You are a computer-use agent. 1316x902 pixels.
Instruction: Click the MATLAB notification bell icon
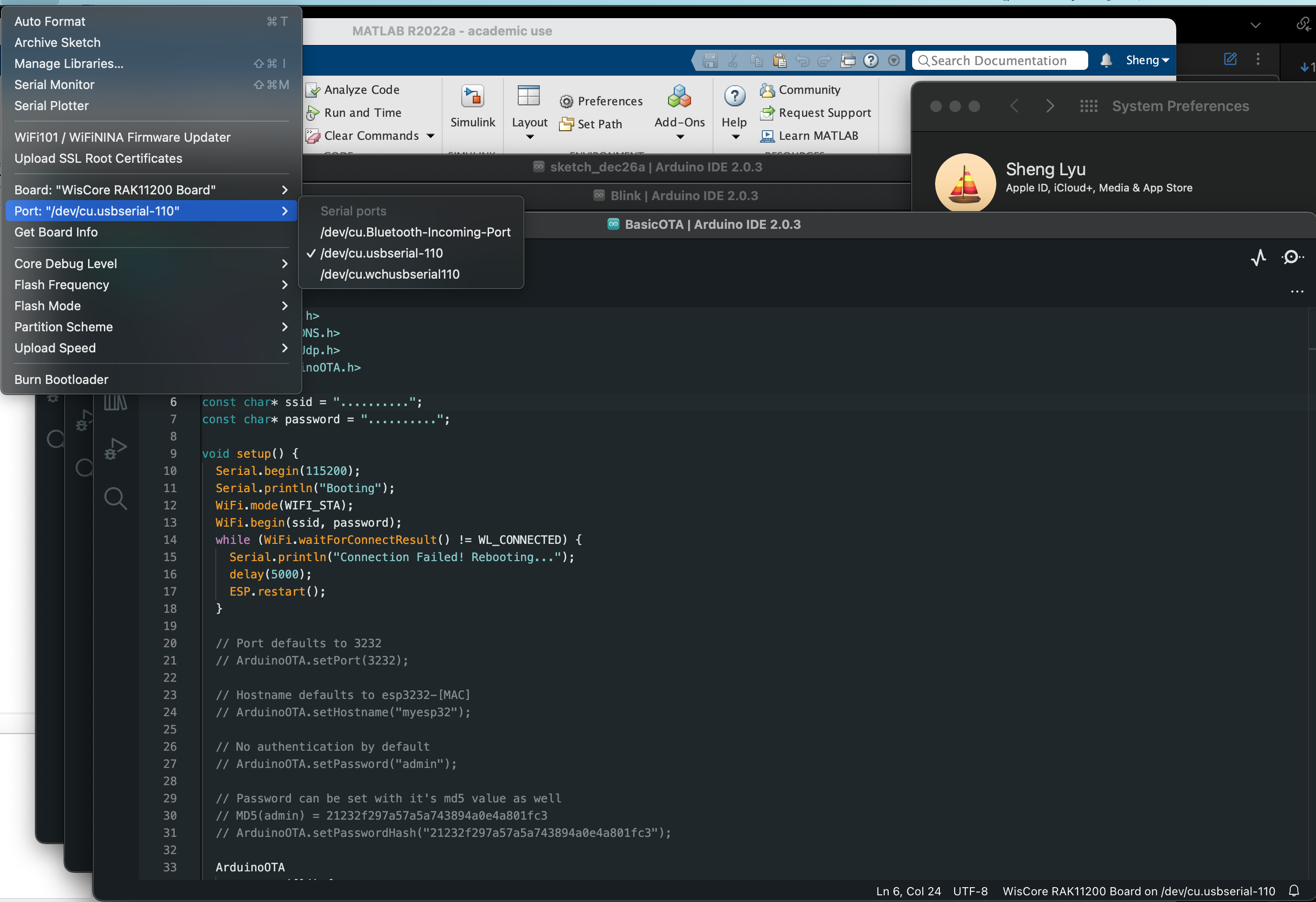[x=1105, y=61]
